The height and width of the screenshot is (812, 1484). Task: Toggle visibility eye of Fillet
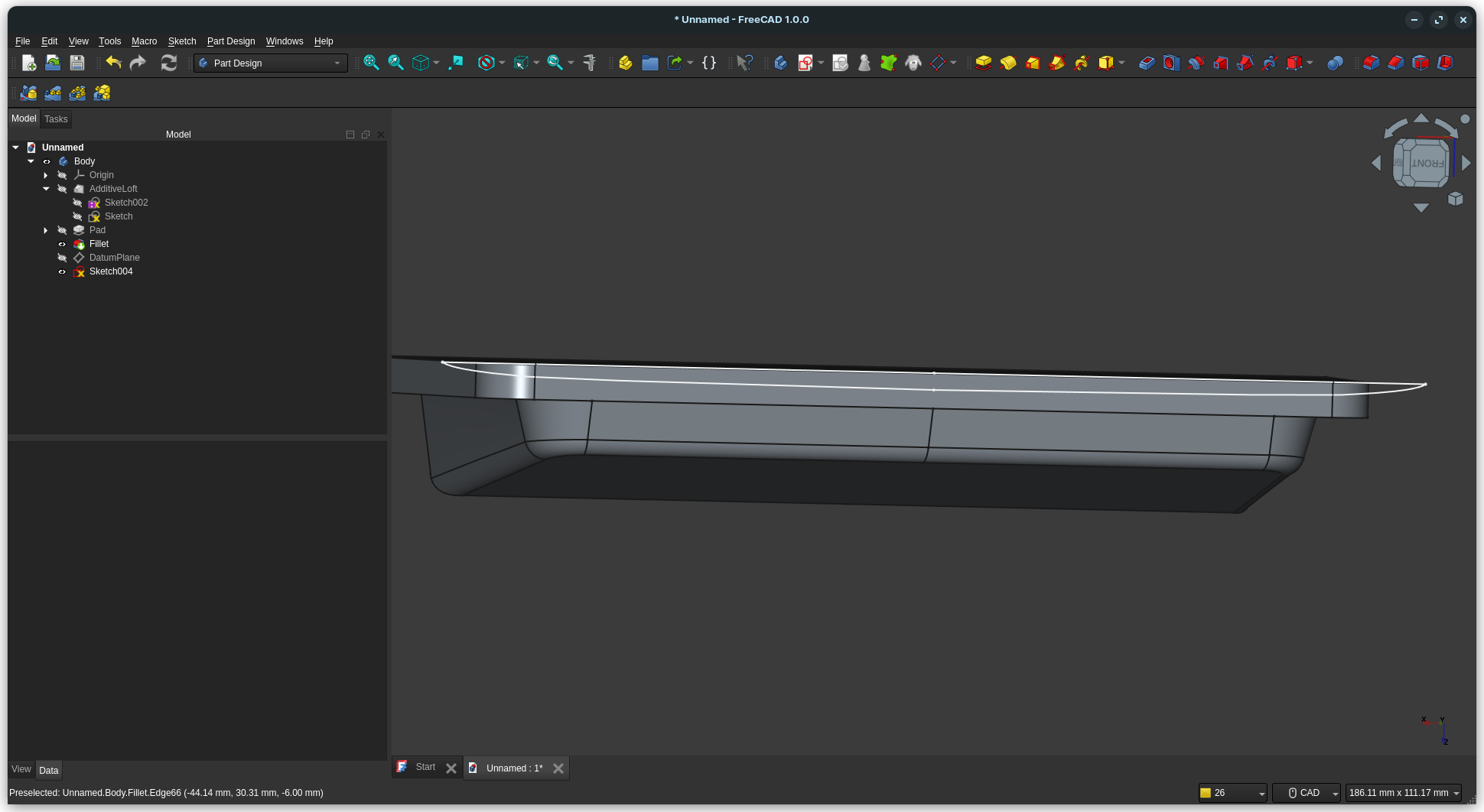pos(62,244)
